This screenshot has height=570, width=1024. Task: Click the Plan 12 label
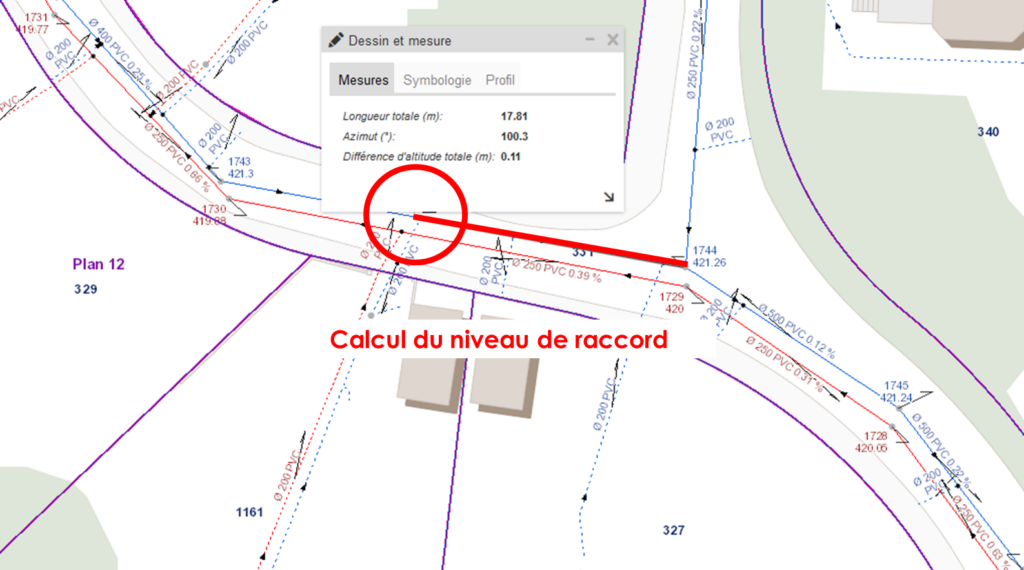98,264
